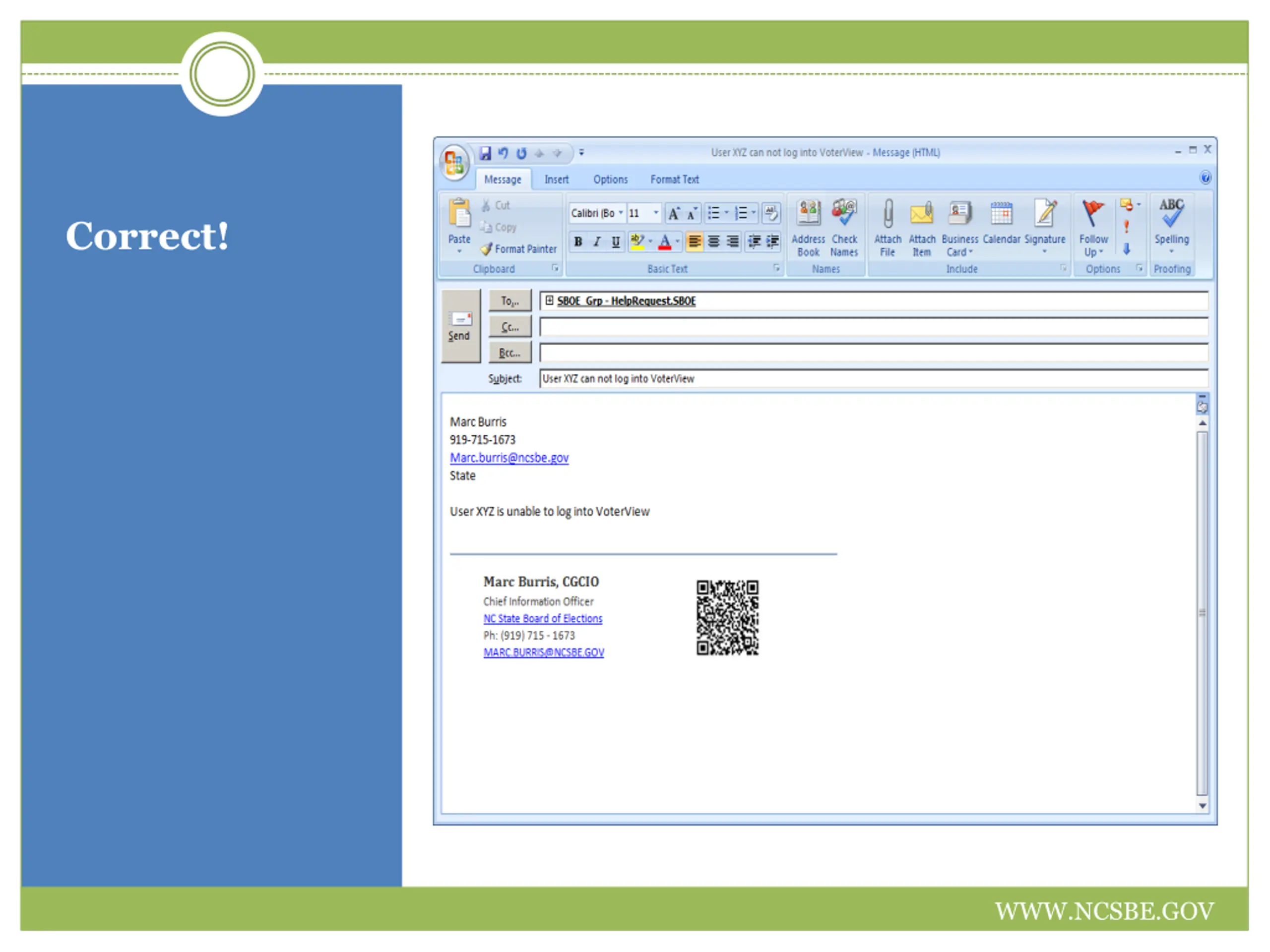The width and height of the screenshot is (1270, 952).
Task: Select the Format Painter tool
Action: (518, 249)
